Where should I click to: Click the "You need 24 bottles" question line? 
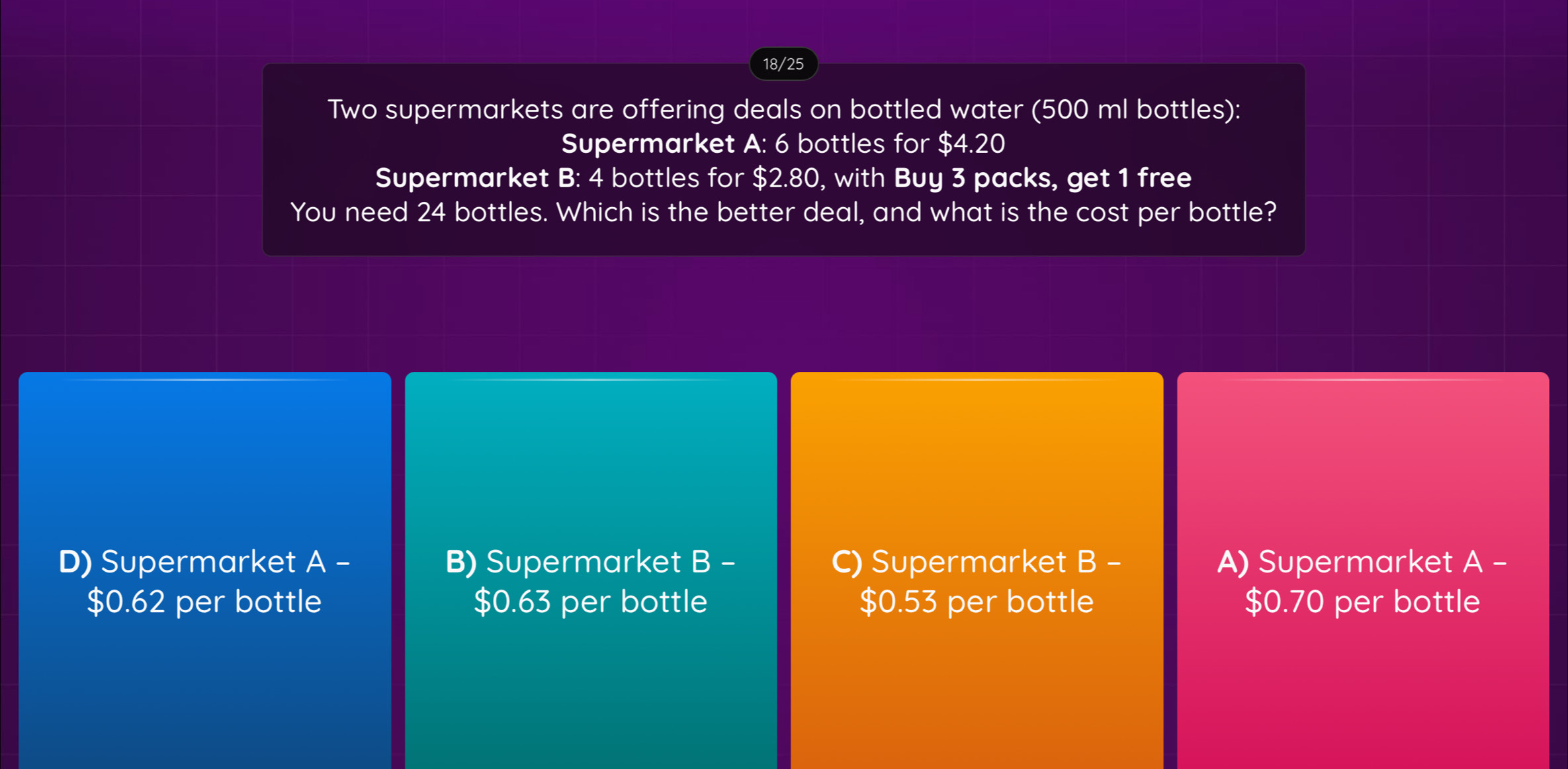[x=783, y=212]
